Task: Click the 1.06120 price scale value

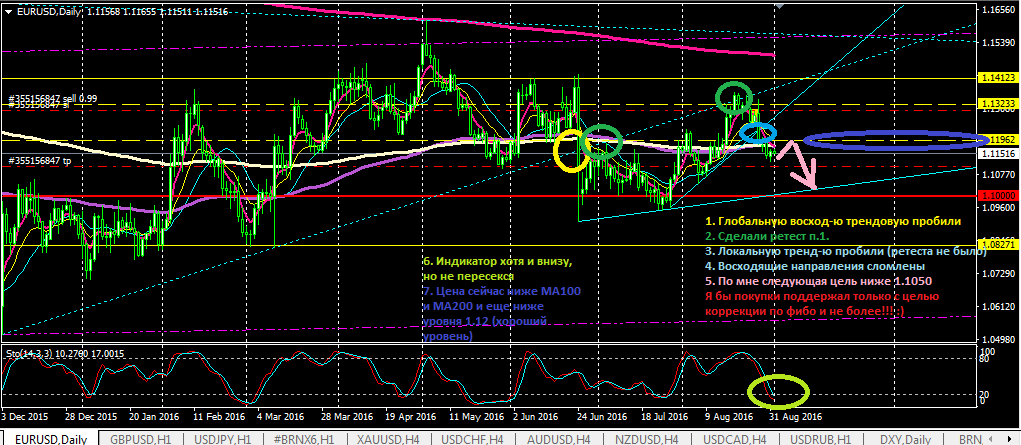Action: tap(1000, 306)
